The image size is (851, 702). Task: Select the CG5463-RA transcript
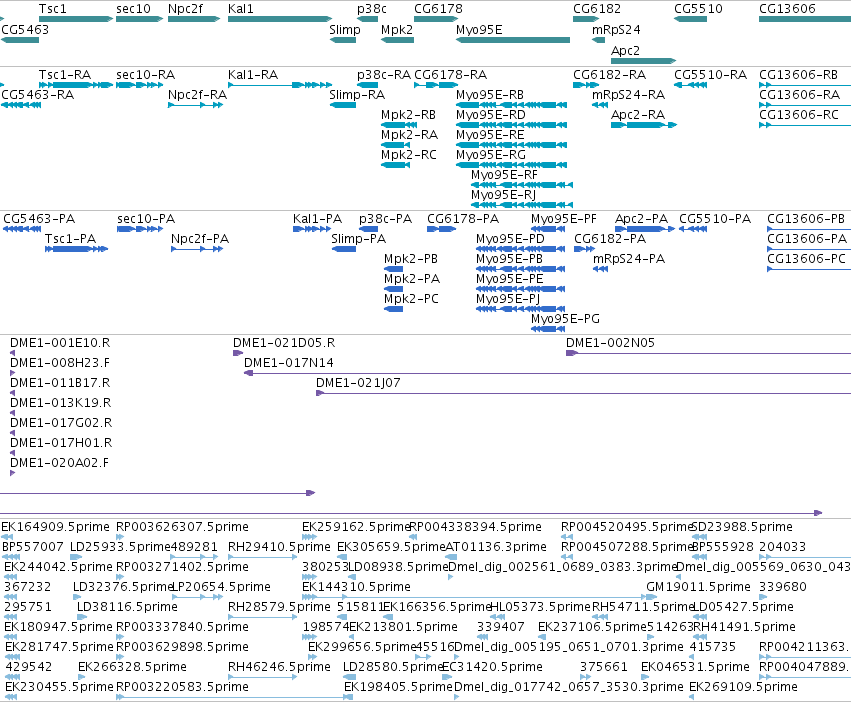(x=21, y=105)
